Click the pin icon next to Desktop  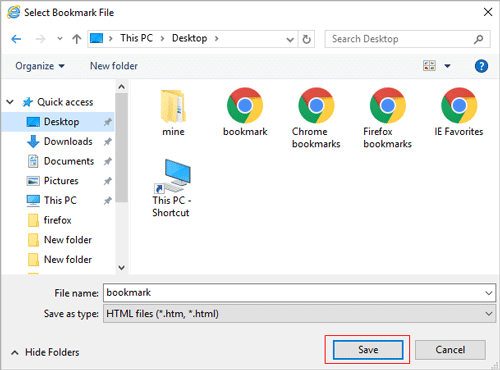click(x=107, y=122)
